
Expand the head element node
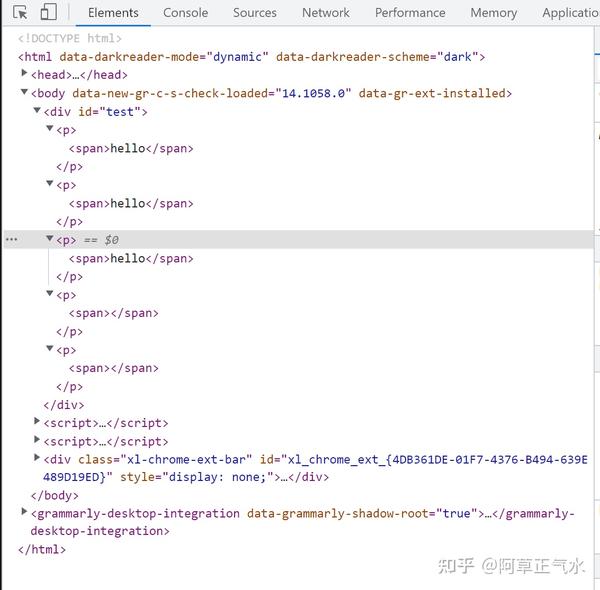pyautogui.click(x=24, y=73)
